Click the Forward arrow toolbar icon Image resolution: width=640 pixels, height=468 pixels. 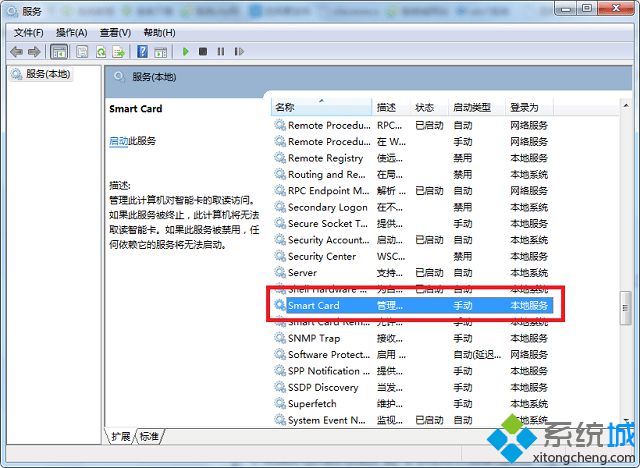tap(34, 52)
